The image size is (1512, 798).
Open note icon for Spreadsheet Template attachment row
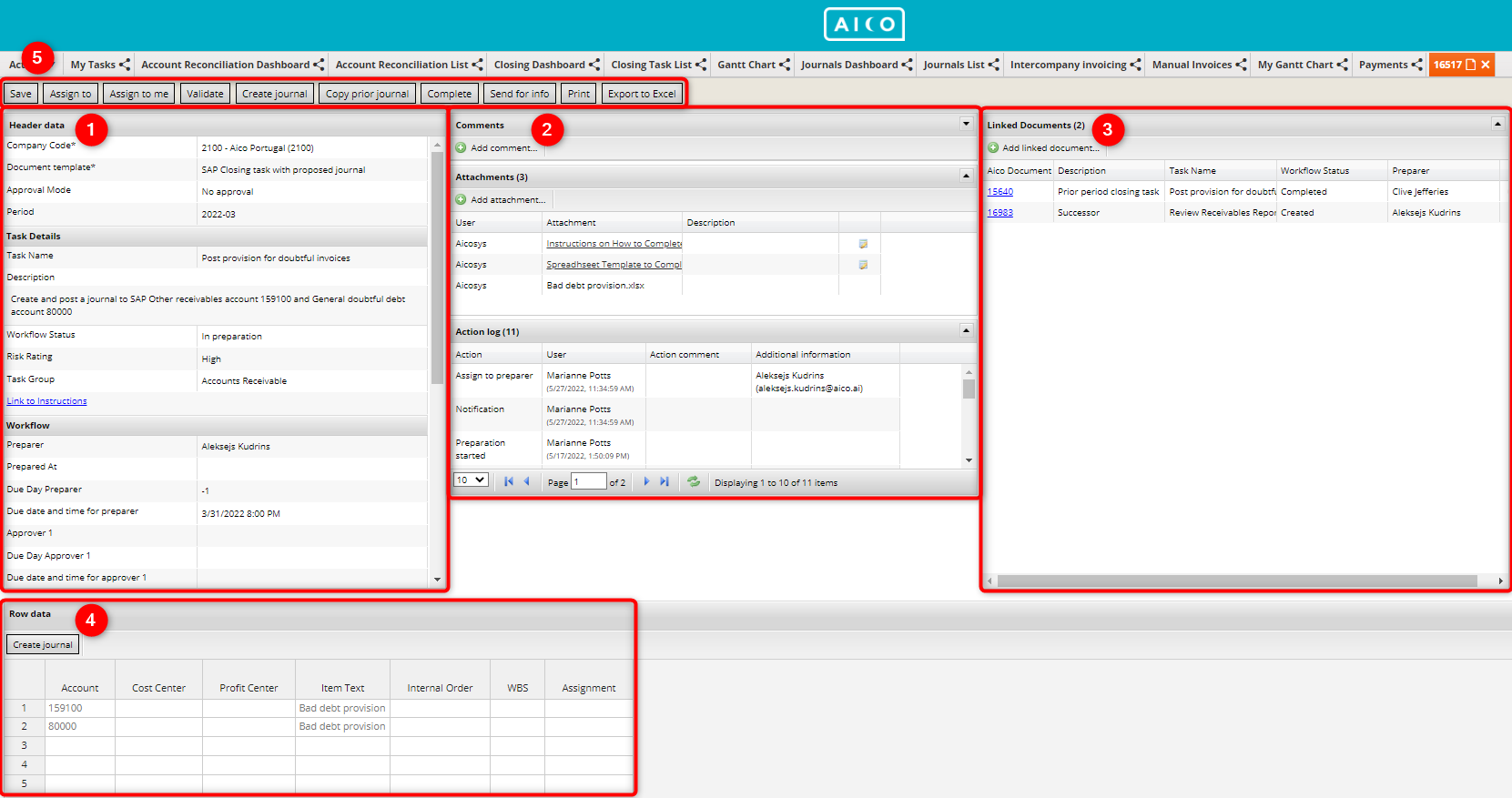tap(863, 265)
